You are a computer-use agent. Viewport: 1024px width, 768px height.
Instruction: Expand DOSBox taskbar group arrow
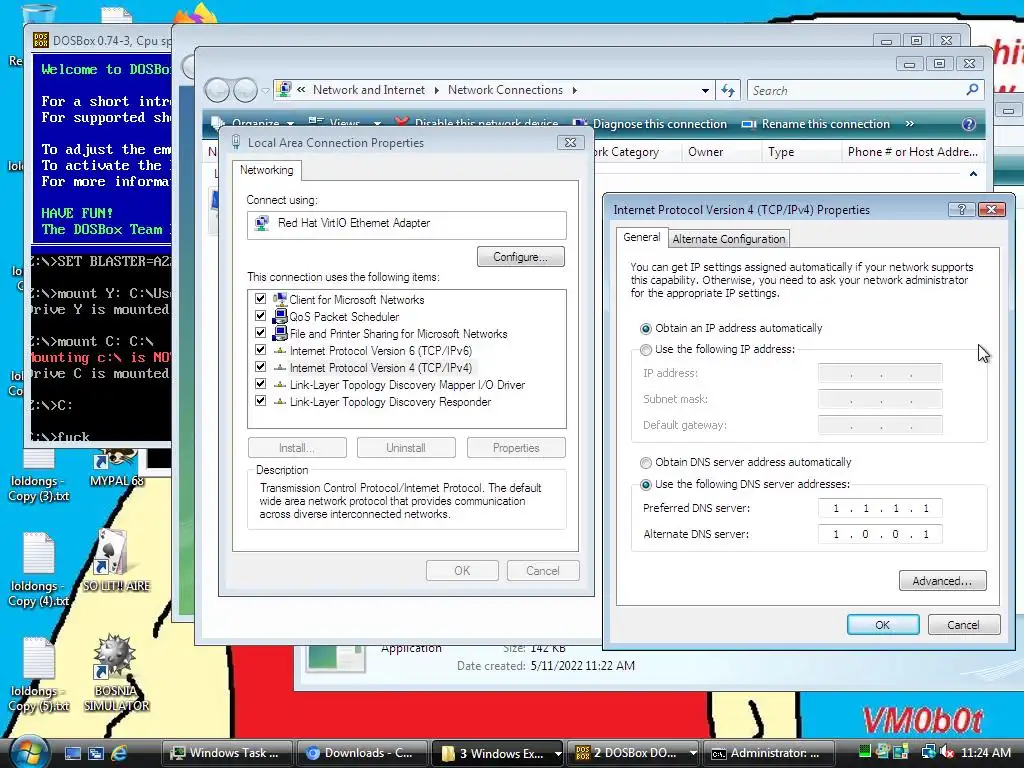pyautogui.click(x=693, y=753)
